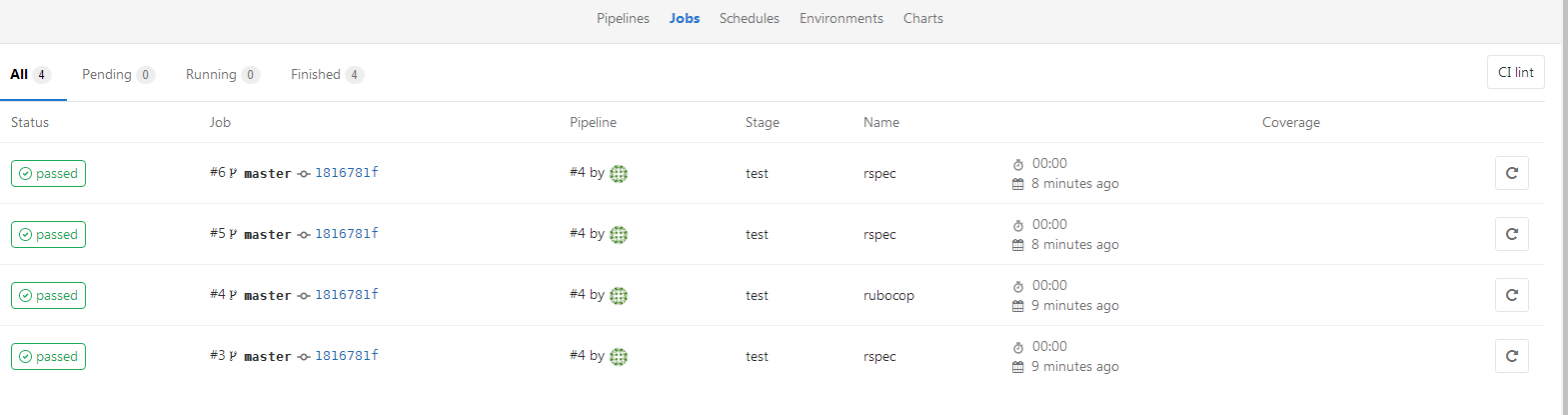Show Running jobs filter
1568x415 pixels.
(222, 74)
